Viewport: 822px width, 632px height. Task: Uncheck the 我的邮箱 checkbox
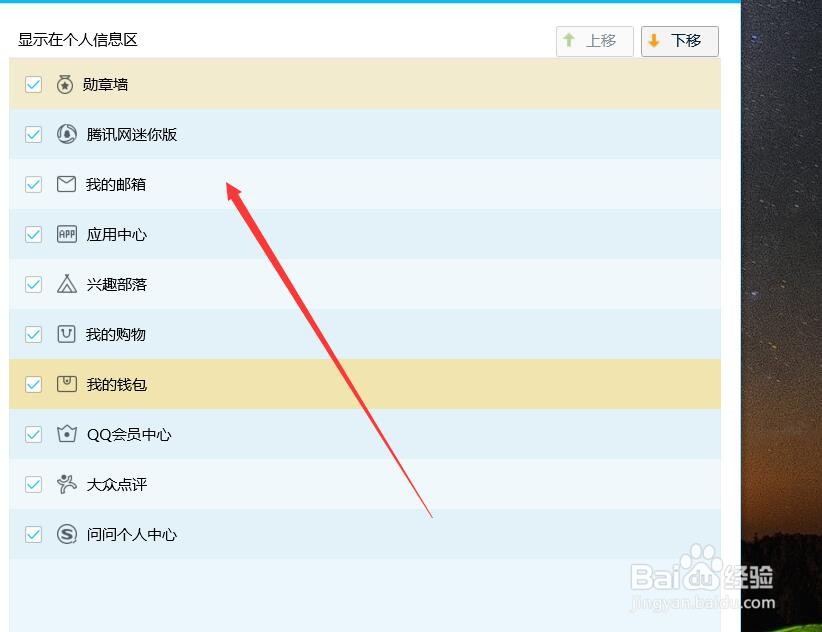34,184
